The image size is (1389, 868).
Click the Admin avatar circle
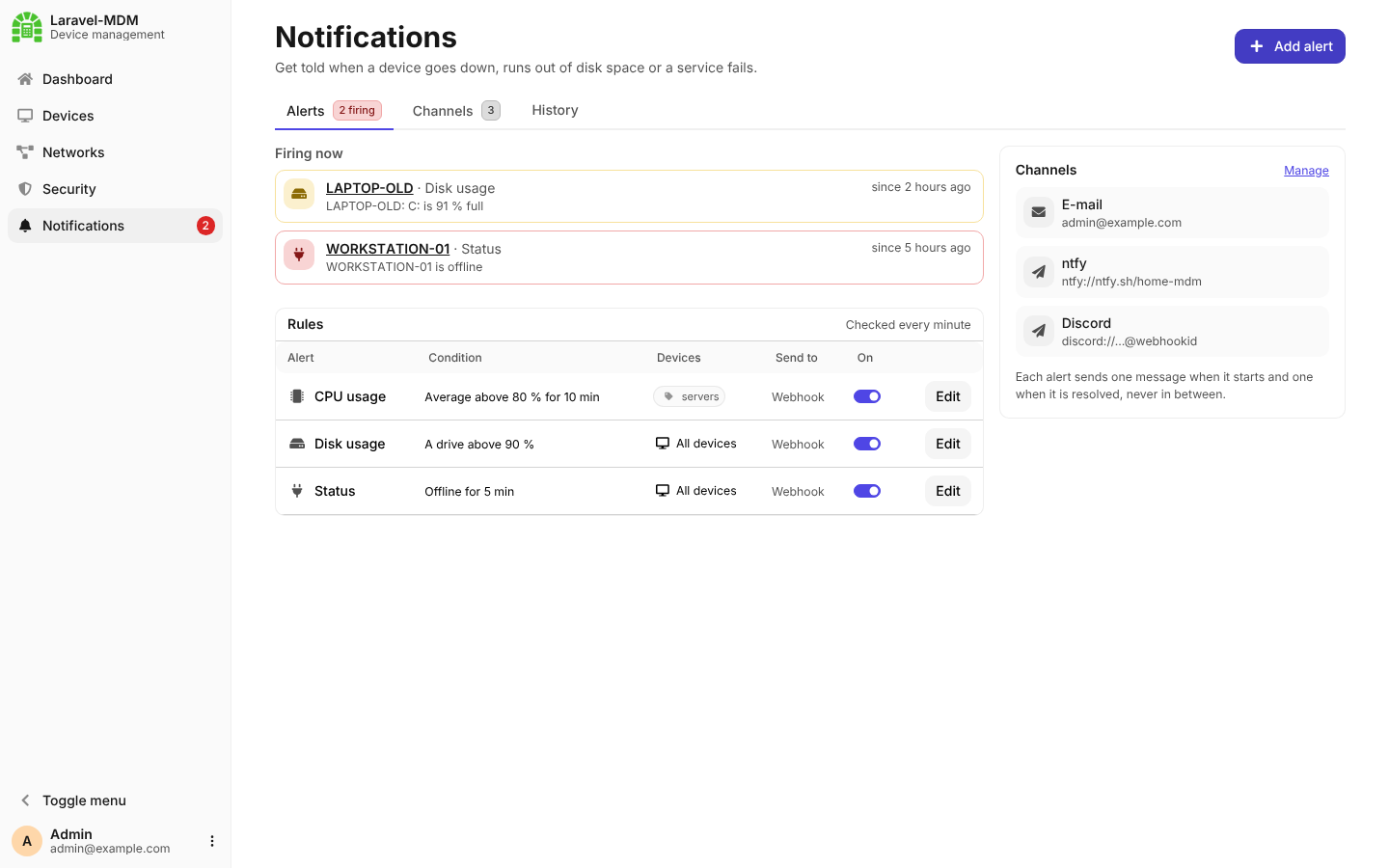coord(27,841)
